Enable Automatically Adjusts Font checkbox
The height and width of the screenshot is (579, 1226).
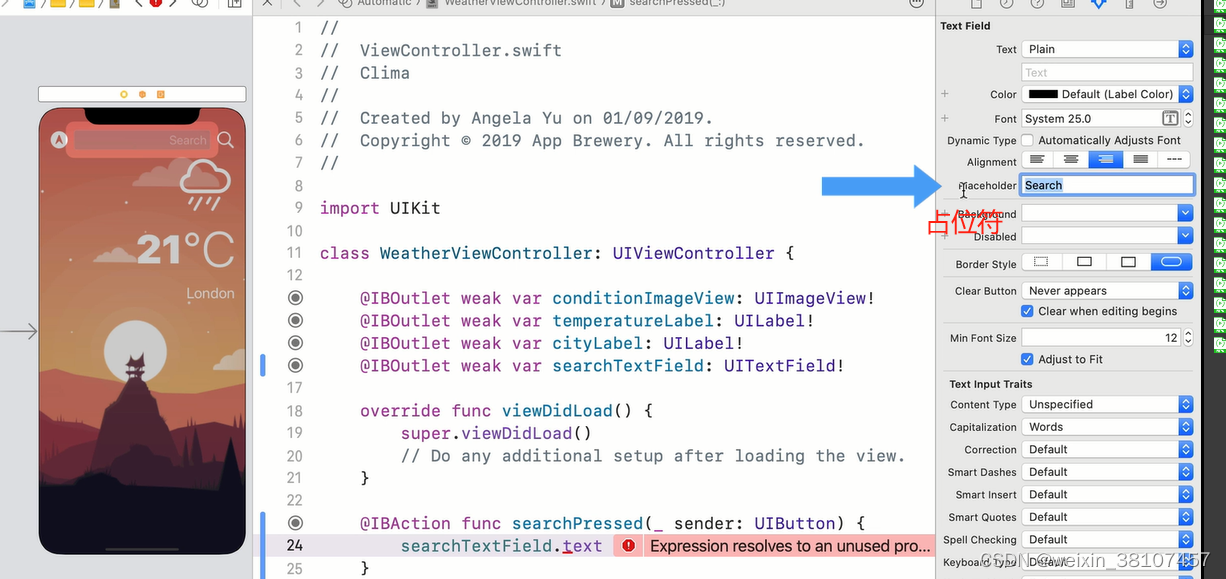(x=1027, y=141)
